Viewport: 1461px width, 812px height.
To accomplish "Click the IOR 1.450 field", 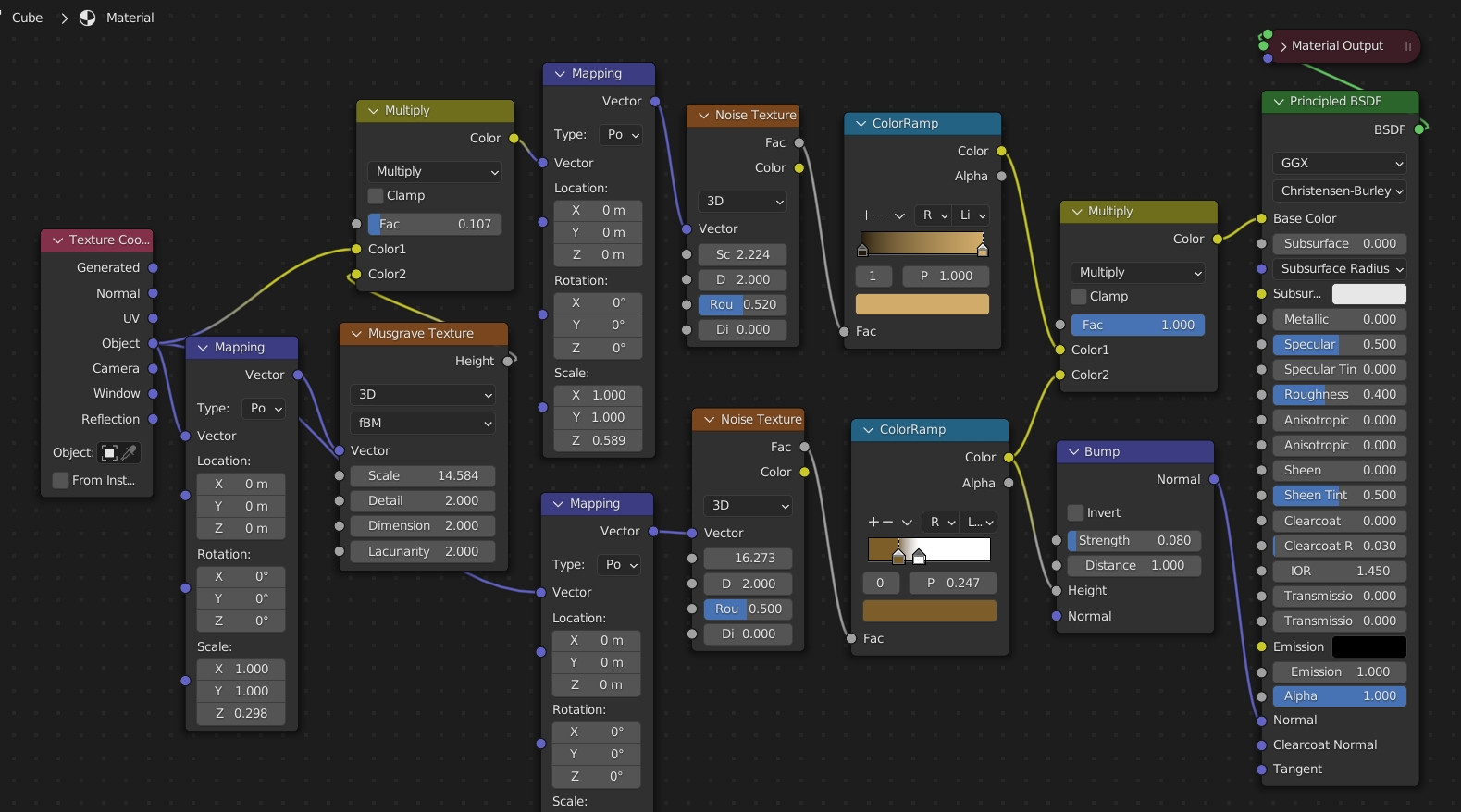I will click(x=1340, y=571).
